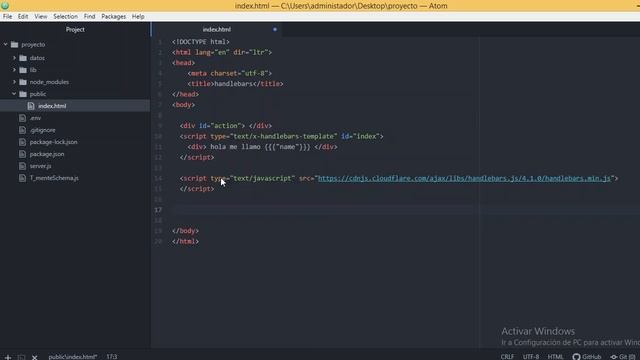
Task: Click the package.json file icon
Action: 22,154
